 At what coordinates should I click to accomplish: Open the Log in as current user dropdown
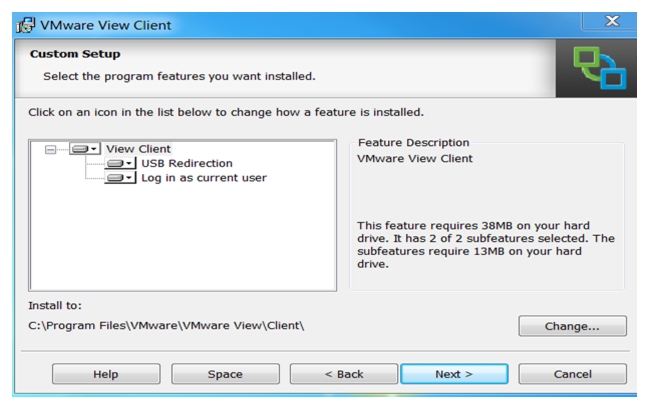120,178
